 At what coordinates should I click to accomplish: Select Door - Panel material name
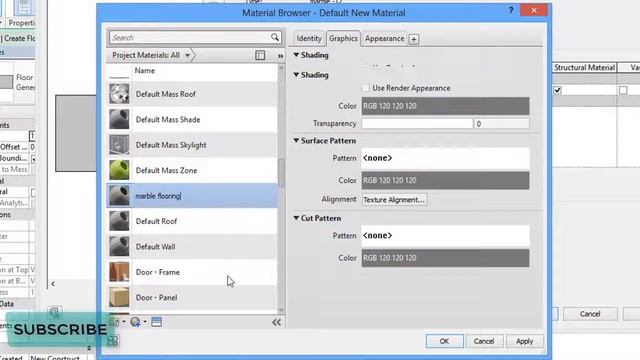coord(156,298)
